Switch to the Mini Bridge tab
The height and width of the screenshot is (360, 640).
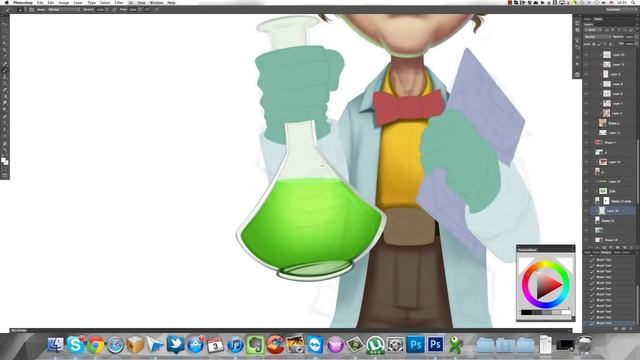[x=19, y=330]
